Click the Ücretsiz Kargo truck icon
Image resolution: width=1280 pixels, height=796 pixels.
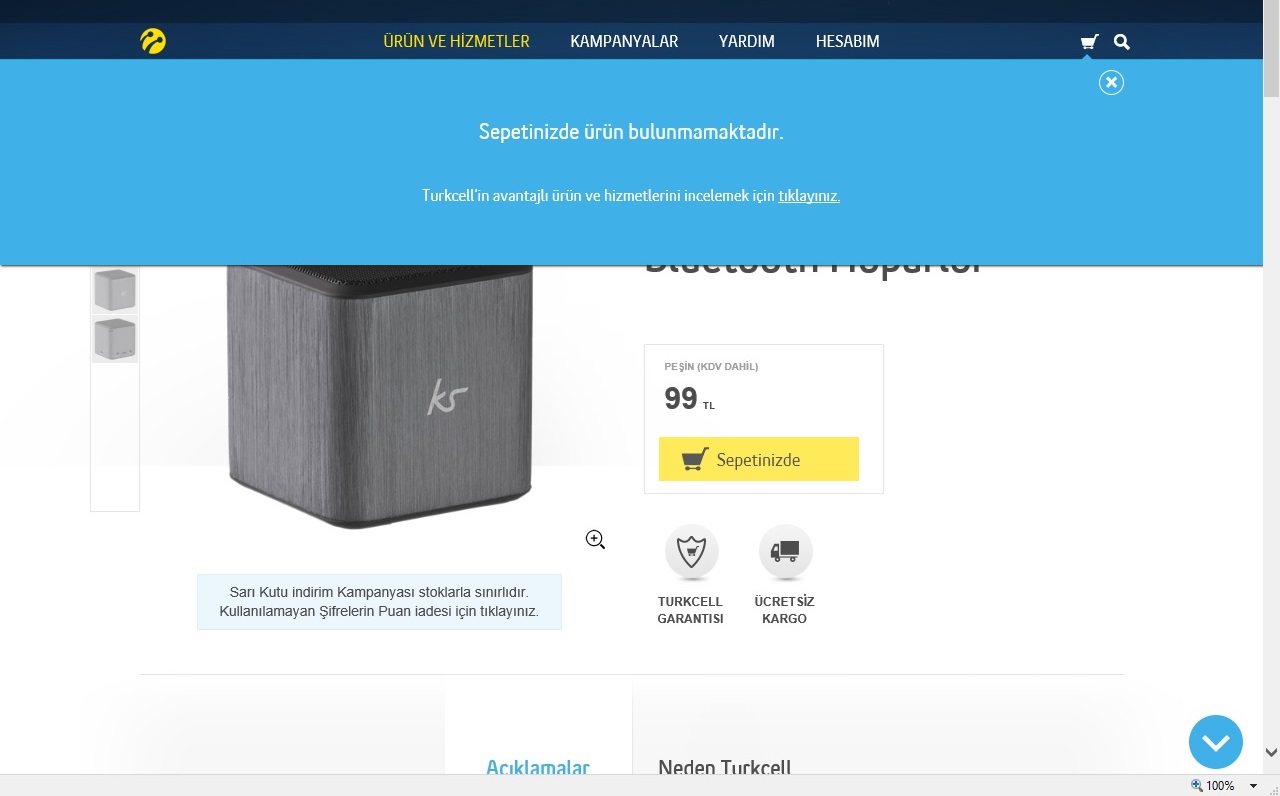click(785, 551)
